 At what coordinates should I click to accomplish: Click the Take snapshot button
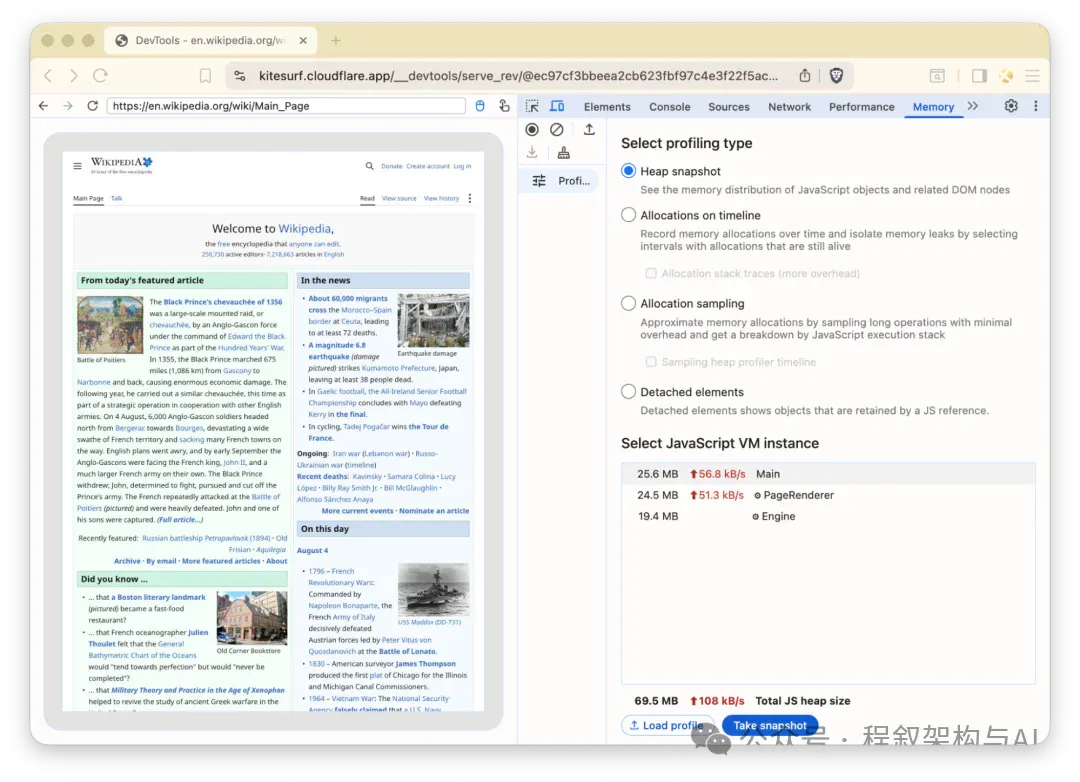(769, 726)
